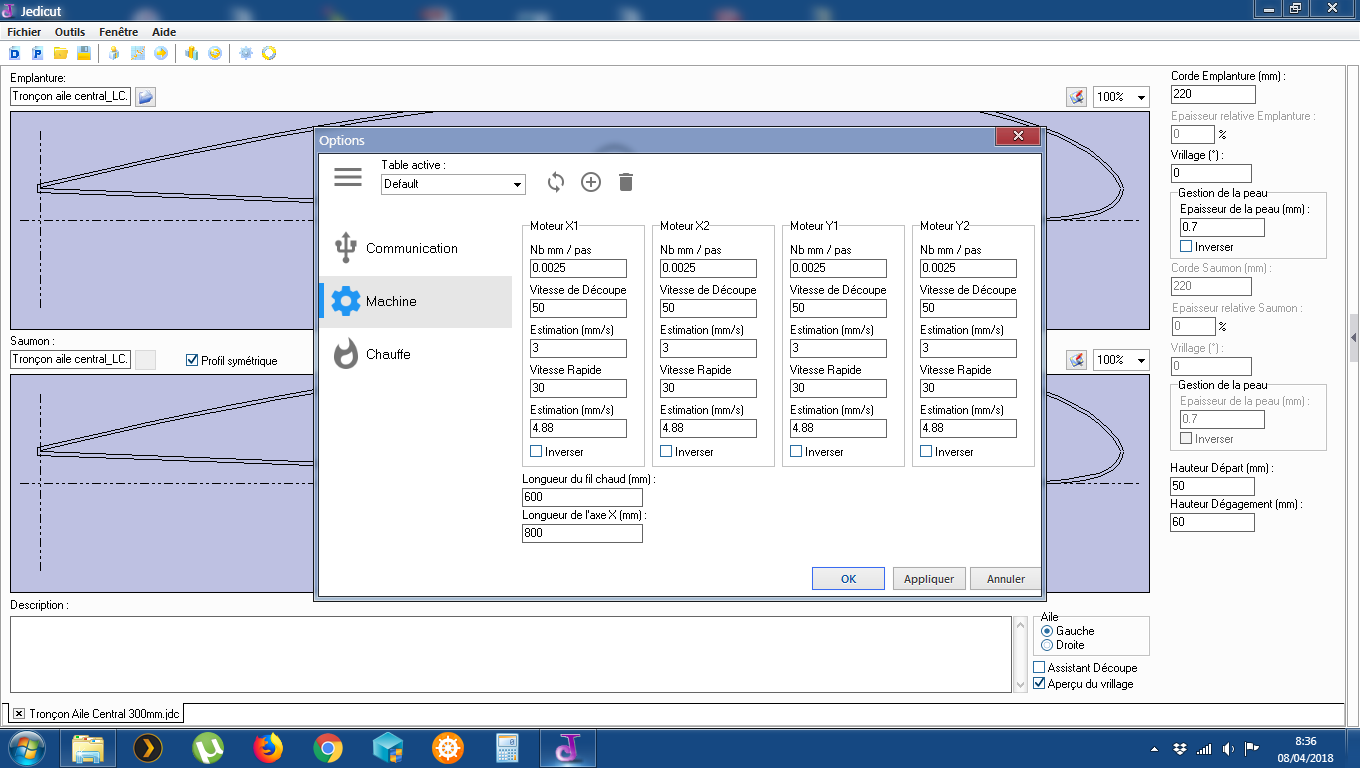This screenshot has width=1360, height=768.
Task: Tick the Assistant Découpe checkbox
Action: click(1039, 668)
